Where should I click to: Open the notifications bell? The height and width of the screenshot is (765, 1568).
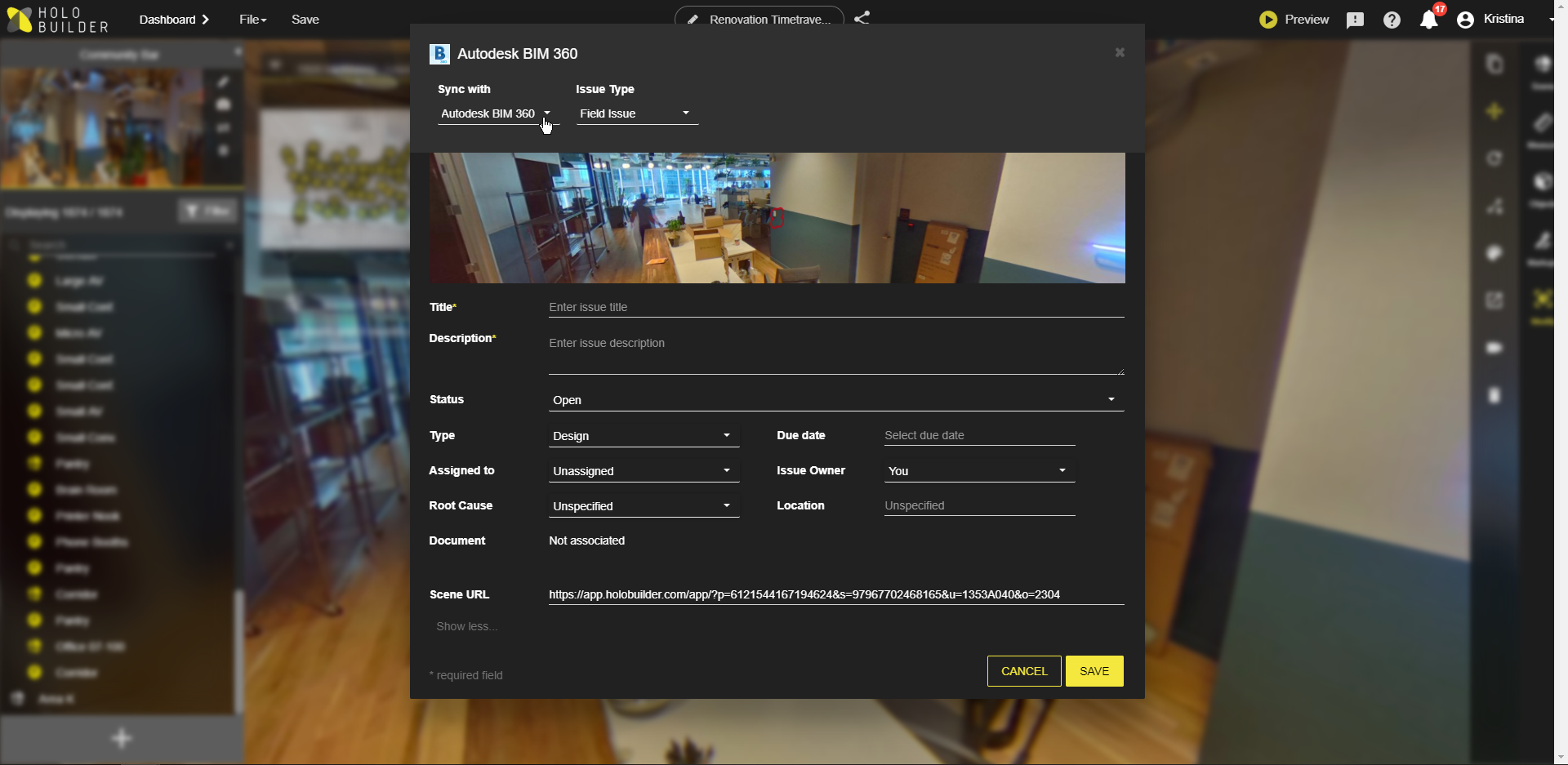click(x=1428, y=20)
